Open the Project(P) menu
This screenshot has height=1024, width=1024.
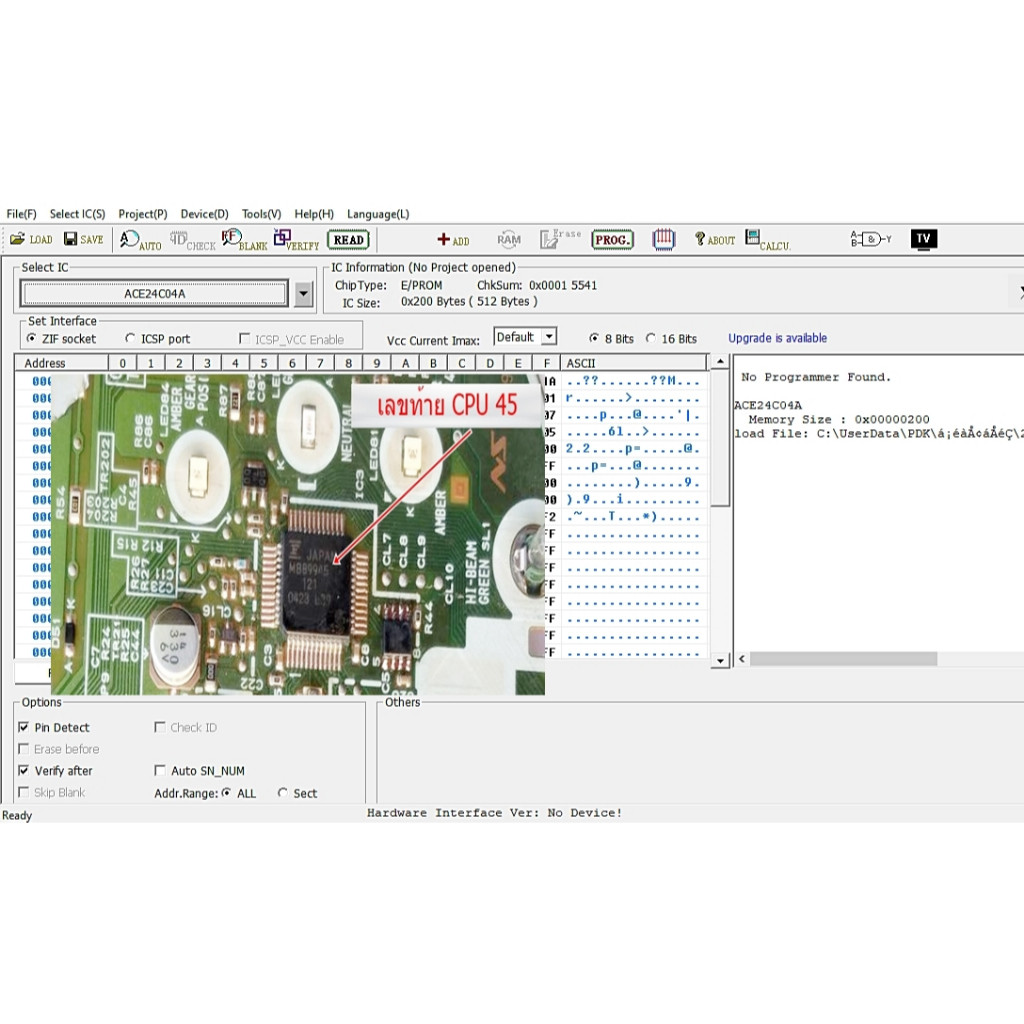click(142, 214)
